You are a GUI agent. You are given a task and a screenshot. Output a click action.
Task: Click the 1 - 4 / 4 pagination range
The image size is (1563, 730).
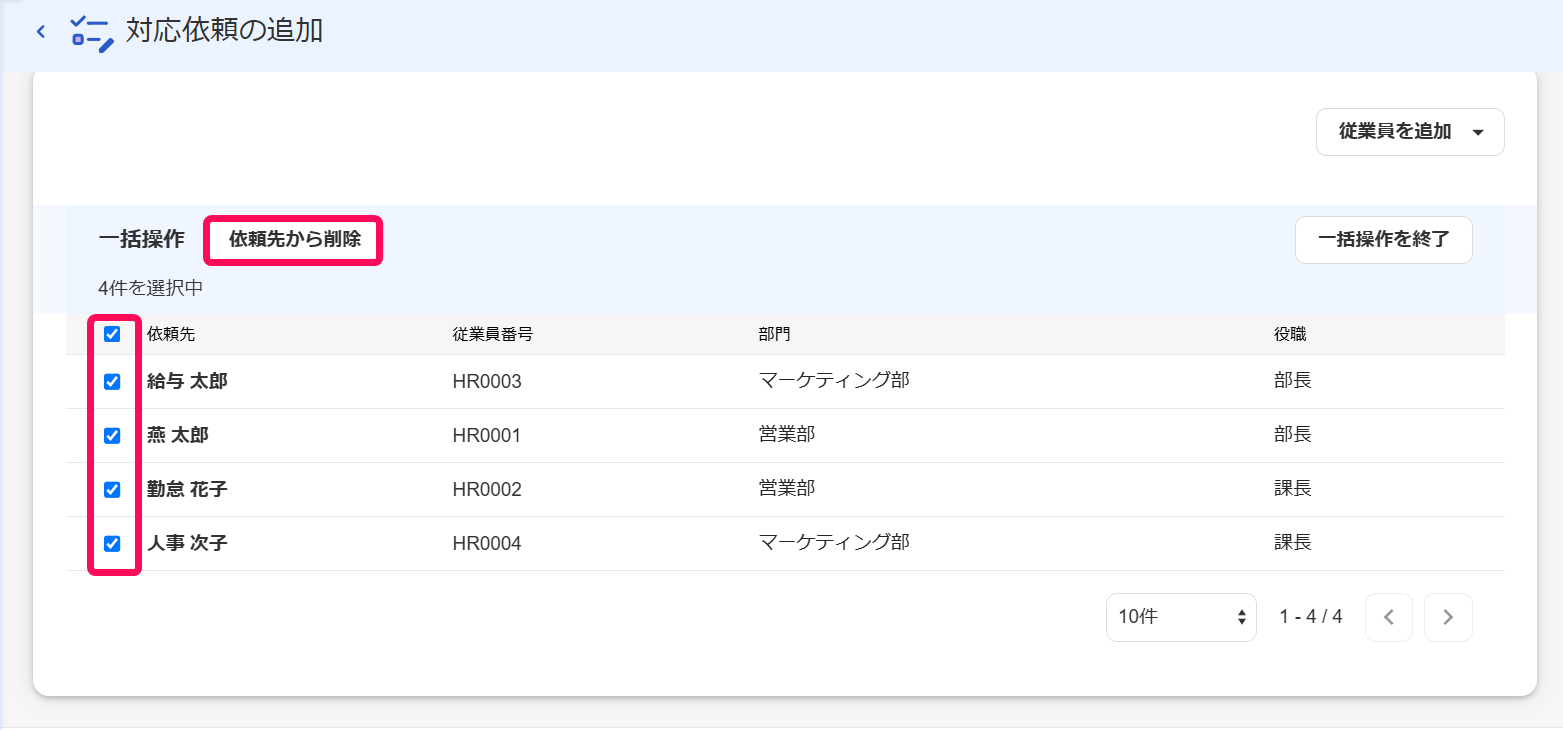[x=1311, y=617]
